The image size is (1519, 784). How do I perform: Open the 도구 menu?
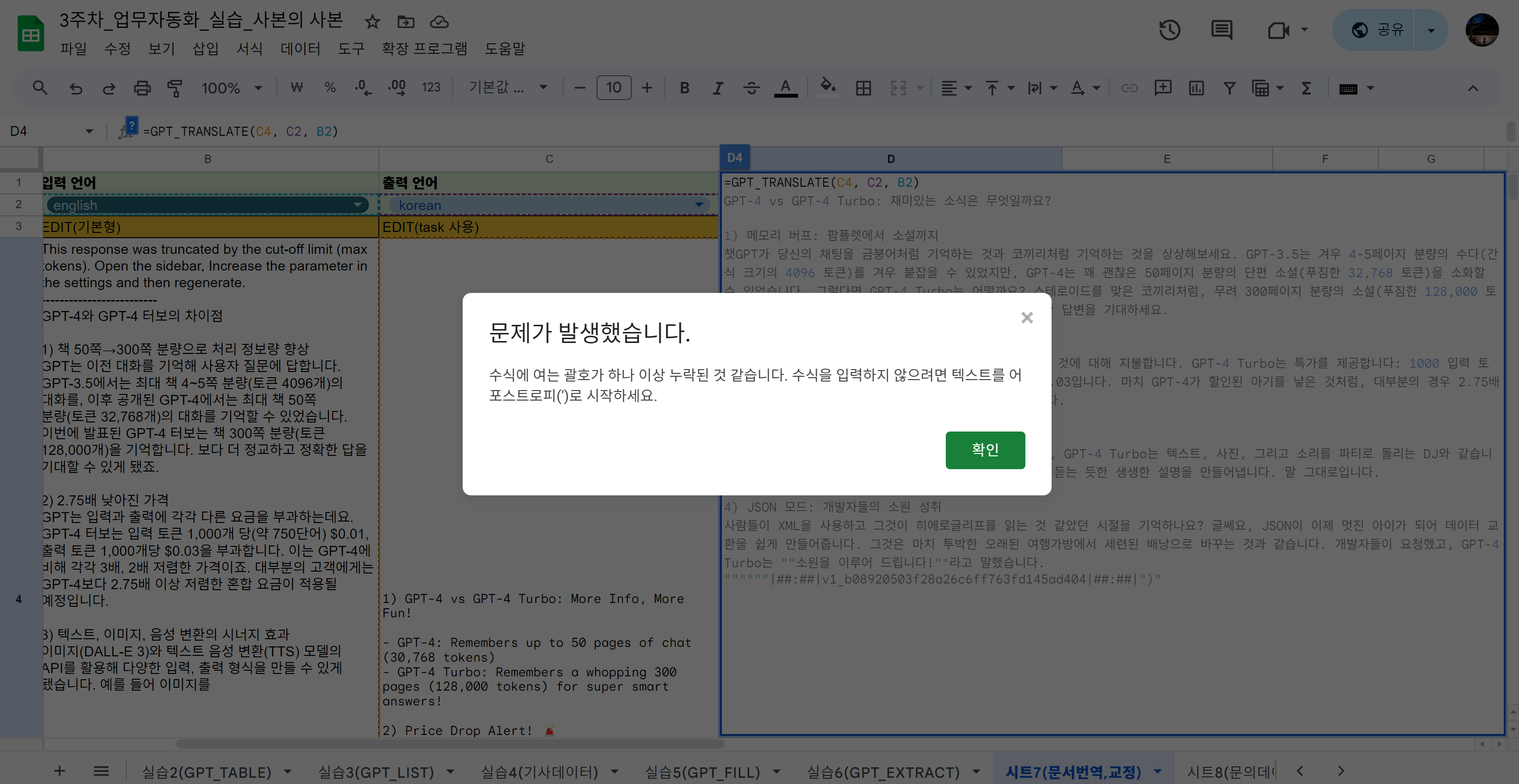(352, 49)
